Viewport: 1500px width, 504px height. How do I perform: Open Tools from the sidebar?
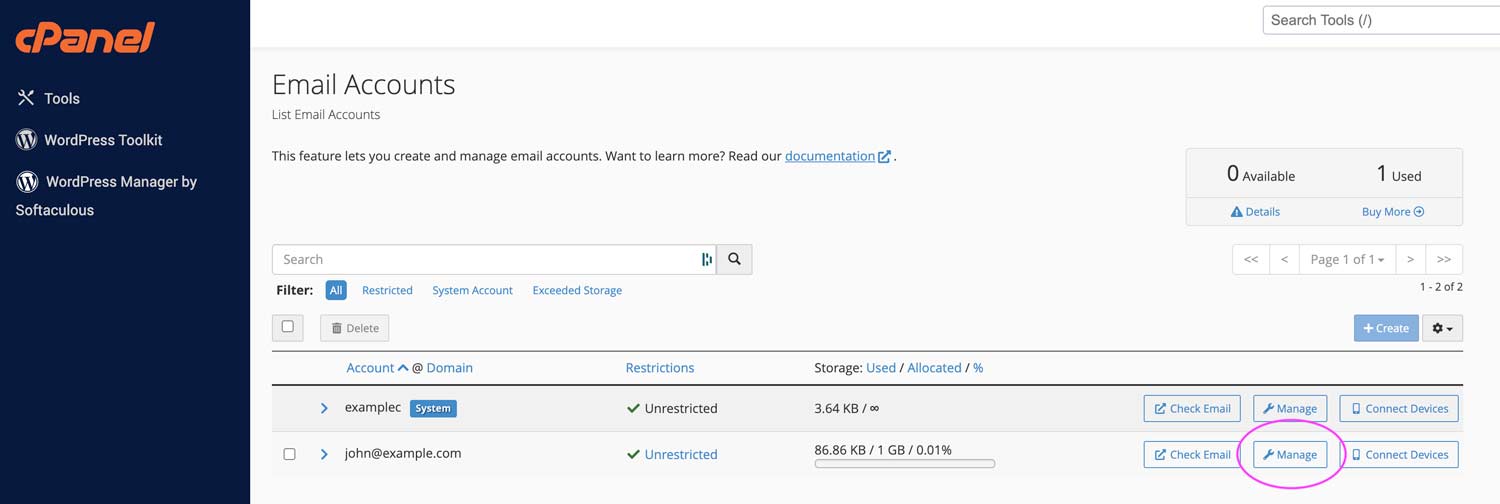point(61,98)
